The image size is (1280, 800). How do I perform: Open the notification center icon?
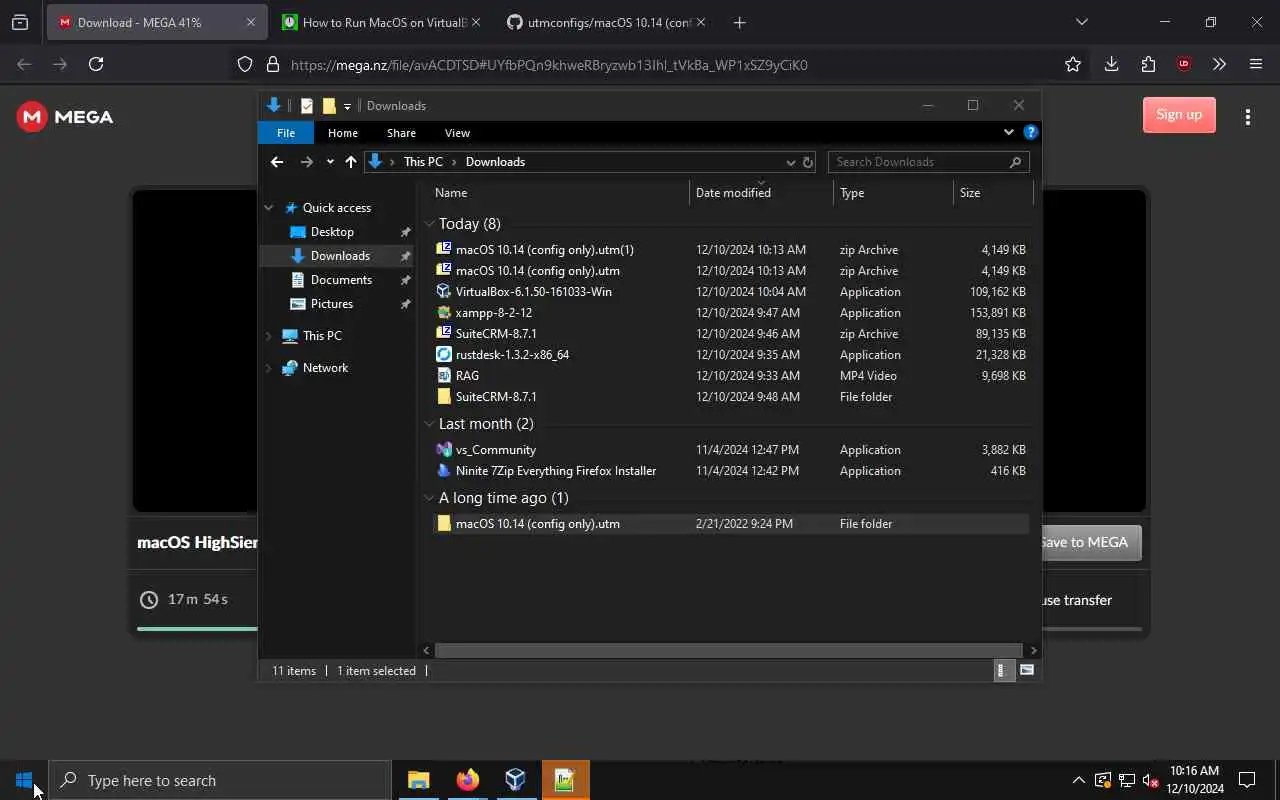(1247, 780)
